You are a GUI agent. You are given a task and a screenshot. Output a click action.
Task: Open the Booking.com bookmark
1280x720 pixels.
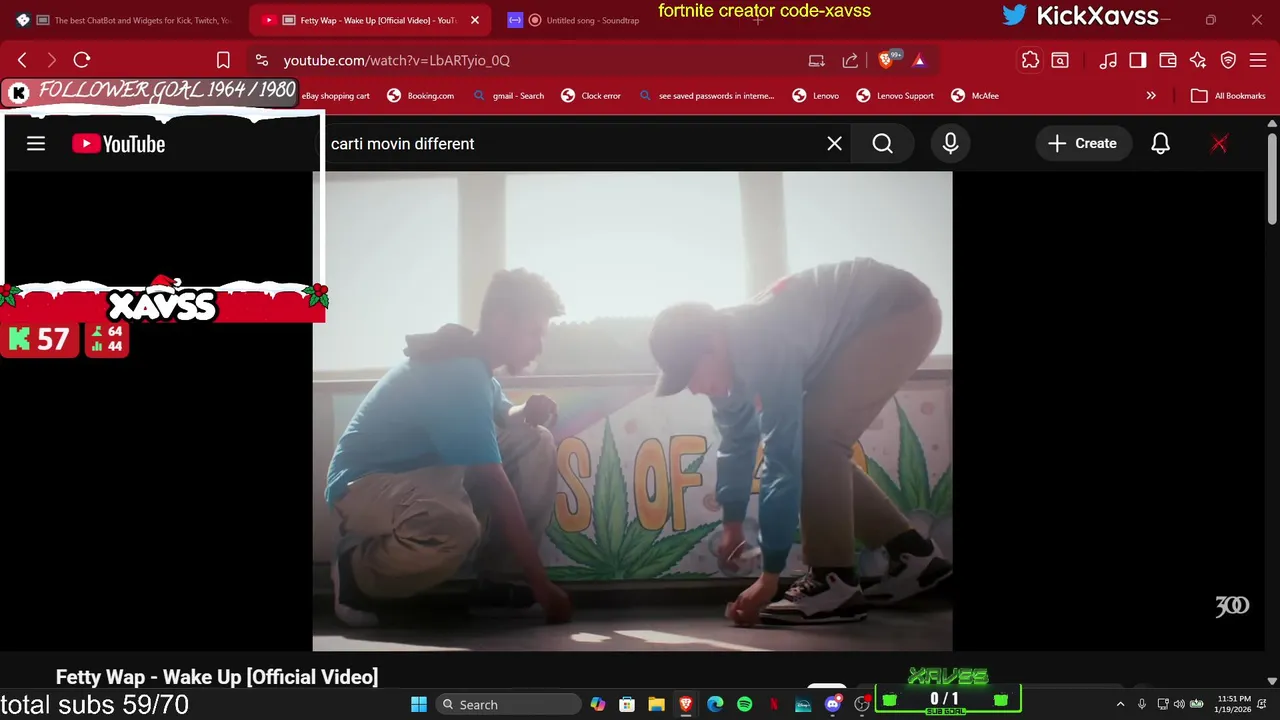tap(421, 96)
